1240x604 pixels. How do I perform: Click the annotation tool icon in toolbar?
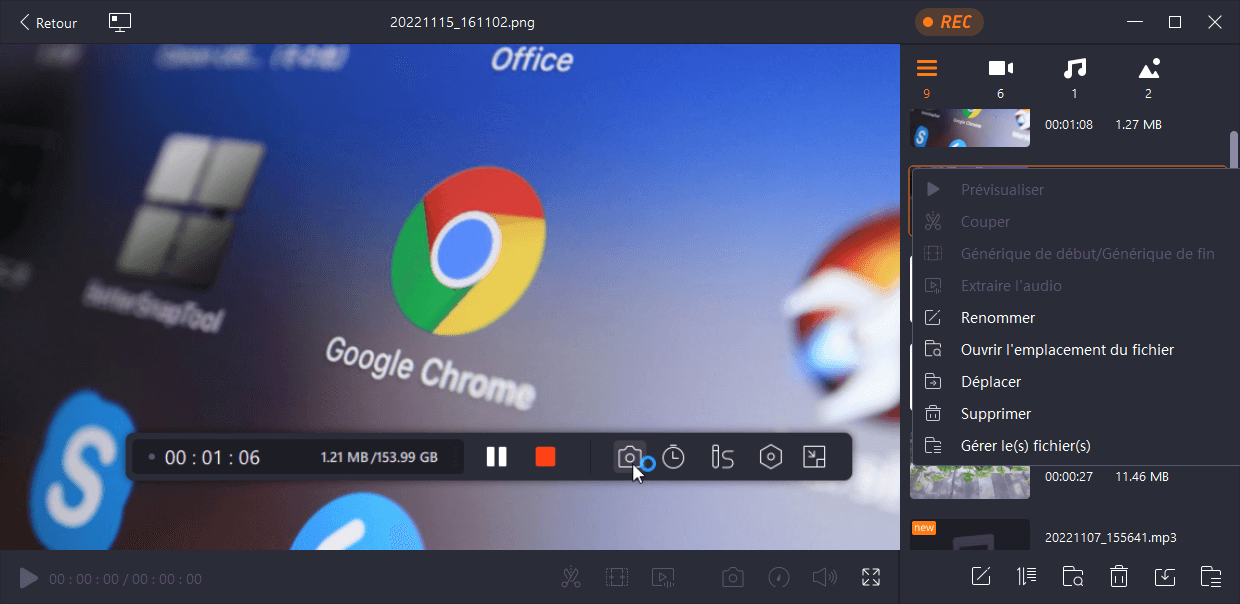pos(722,457)
